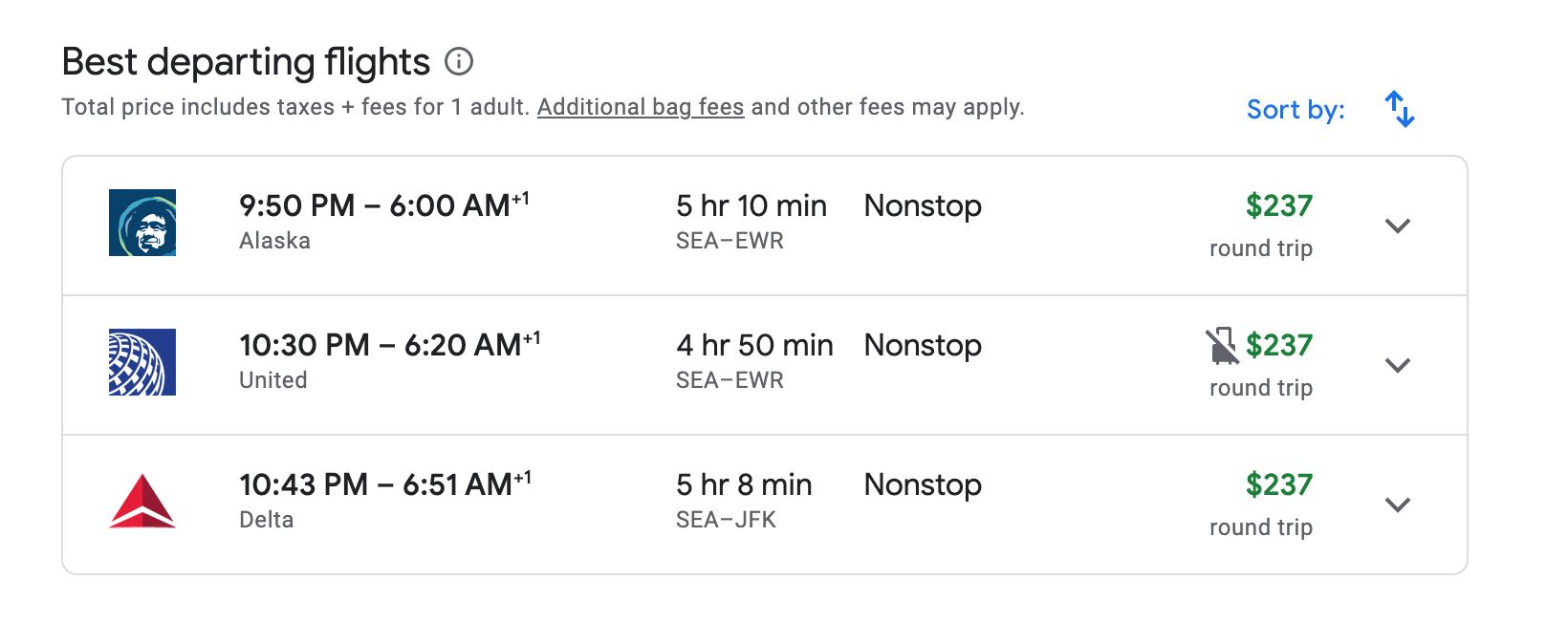
Task: Expand the Delta flight details chevron
Action: click(1398, 505)
